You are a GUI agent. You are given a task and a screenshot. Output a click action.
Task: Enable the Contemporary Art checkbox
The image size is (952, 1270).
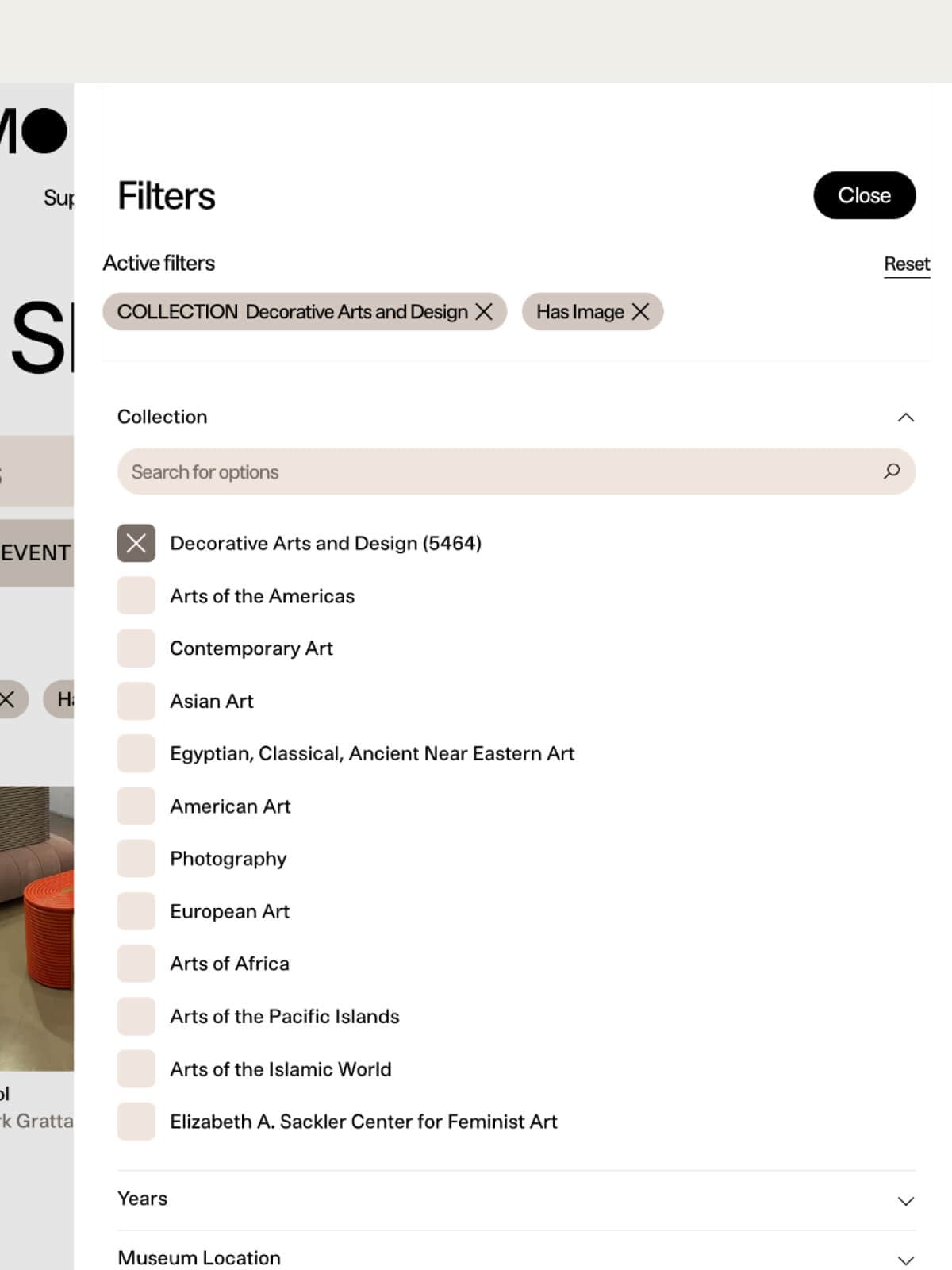[x=136, y=648]
